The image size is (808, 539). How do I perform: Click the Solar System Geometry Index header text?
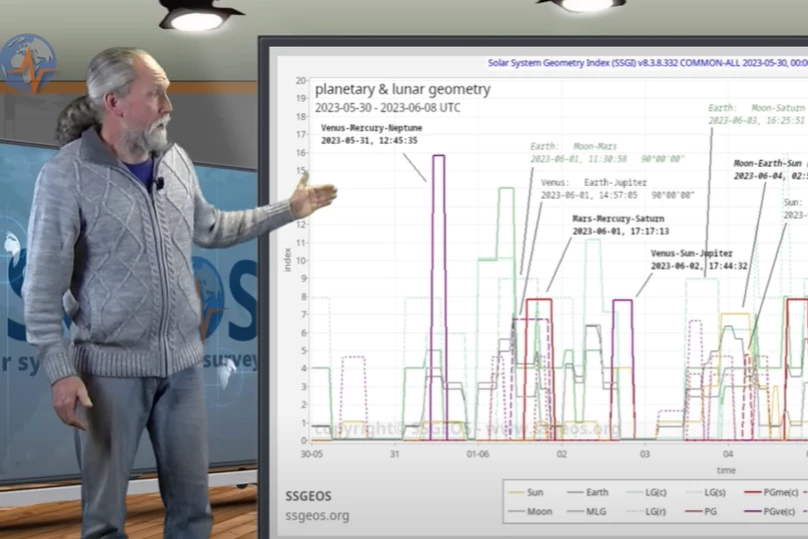coord(640,61)
